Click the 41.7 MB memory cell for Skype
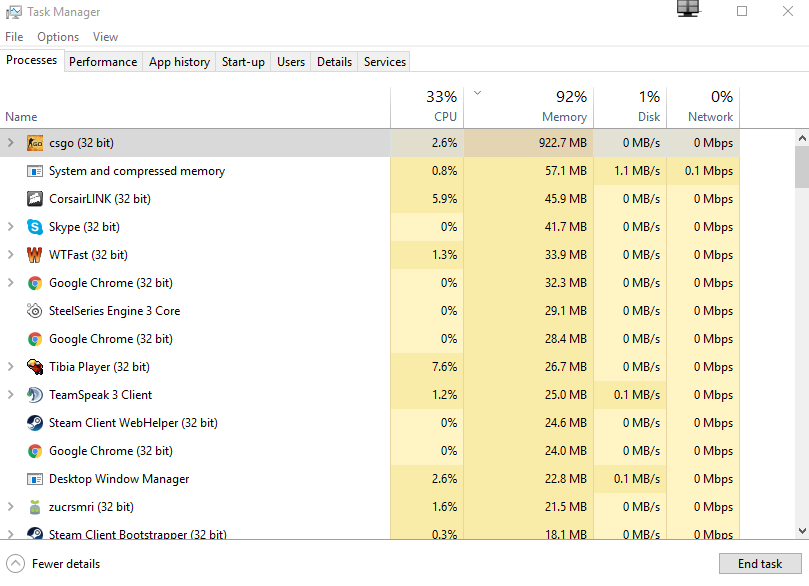Image resolution: width=809 pixels, height=586 pixels. (529, 227)
